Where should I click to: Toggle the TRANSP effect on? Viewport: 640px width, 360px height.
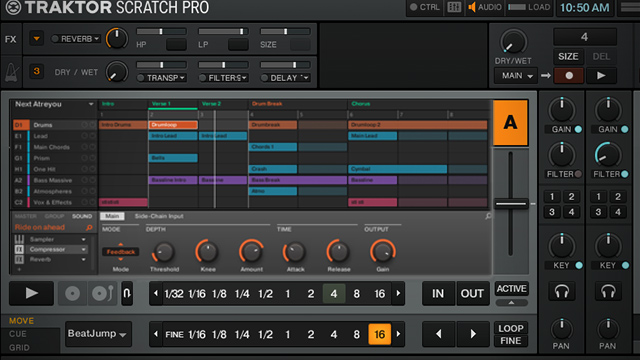141,78
